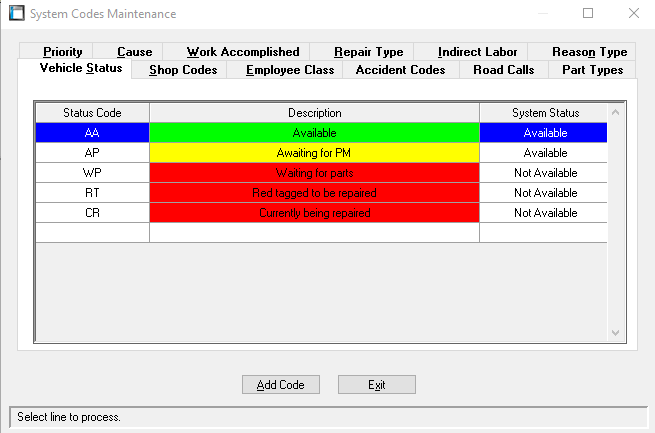The image size is (655, 433).
Task: Switch to the Road Calls tab
Action: 504,70
